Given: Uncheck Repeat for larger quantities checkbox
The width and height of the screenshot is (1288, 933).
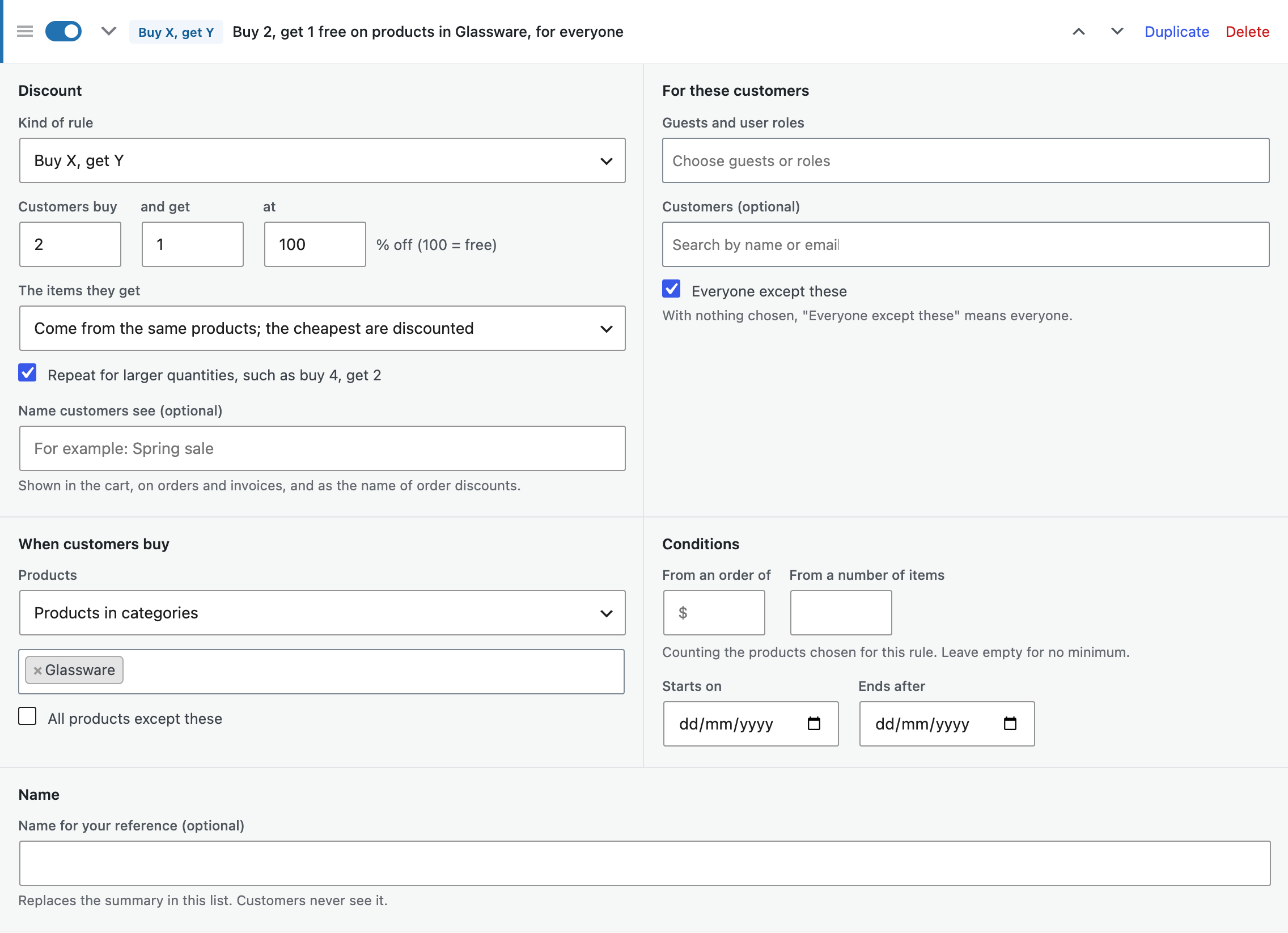Looking at the screenshot, I should tap(27, 373).
